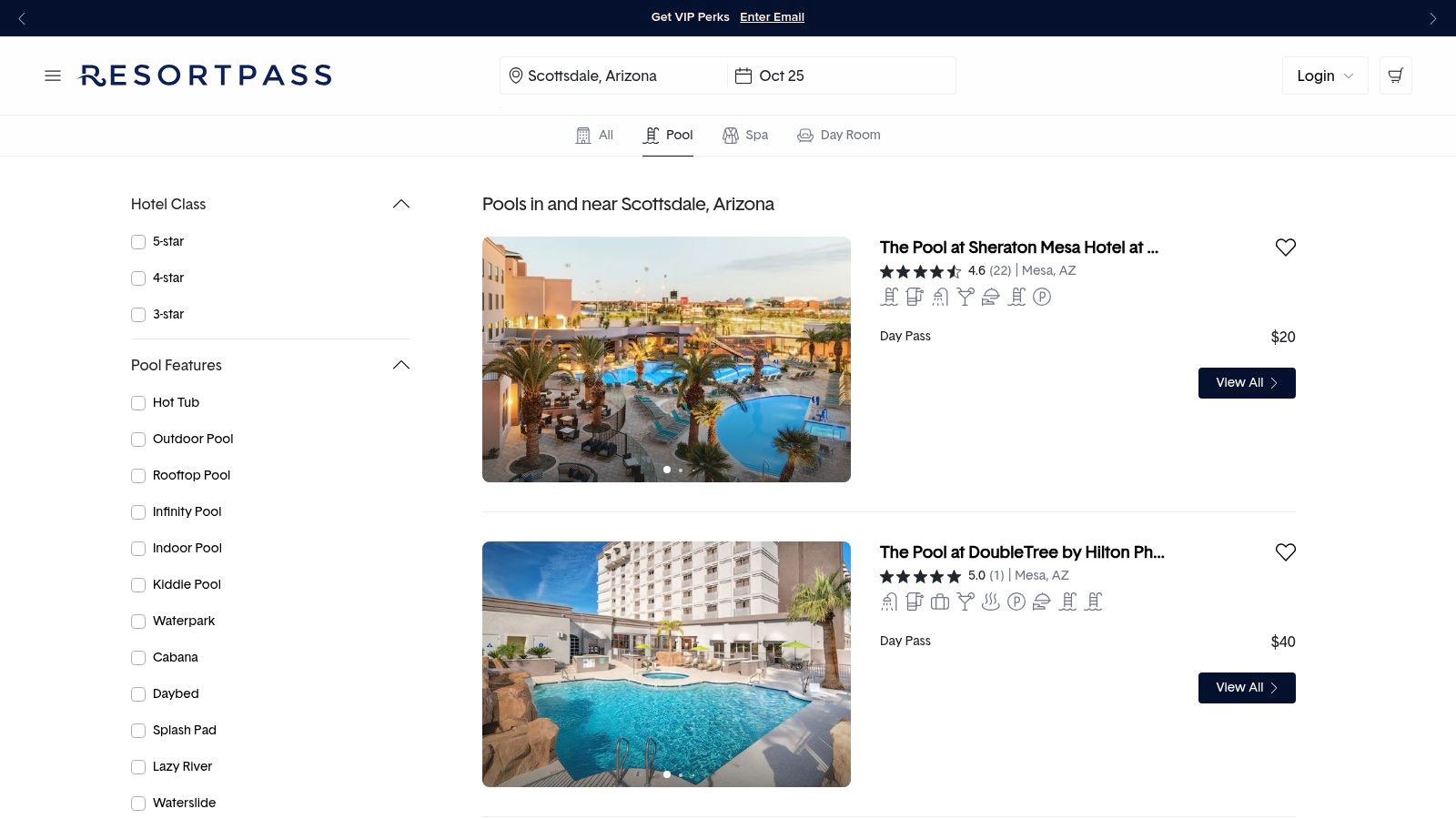1456x819 pixels.
Task: Favorite the Sheraton Mesa Hotel pool
Action: click(x=1285, y=248)
